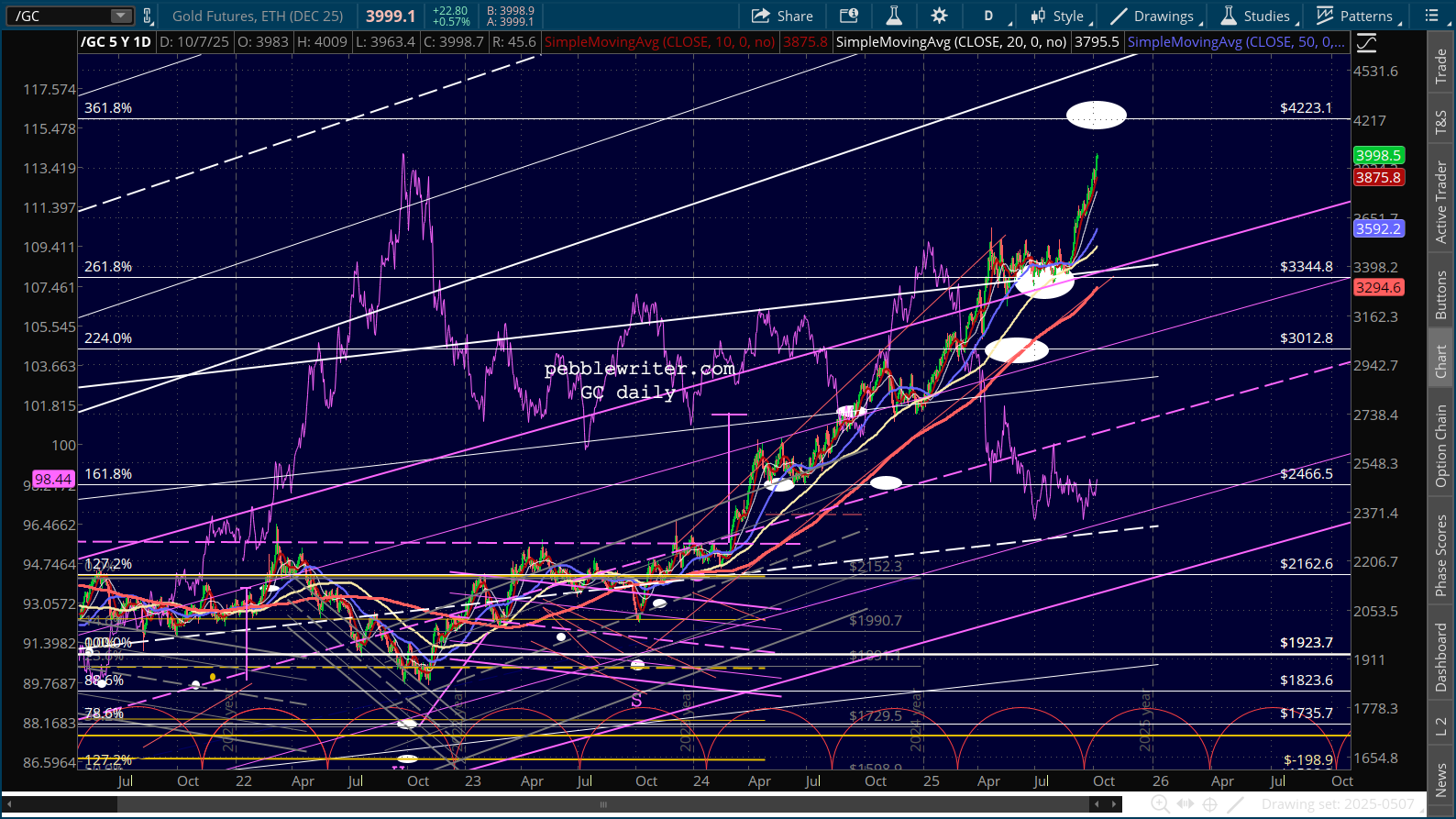
Task: Click the Share button
Action: (782, 16)
